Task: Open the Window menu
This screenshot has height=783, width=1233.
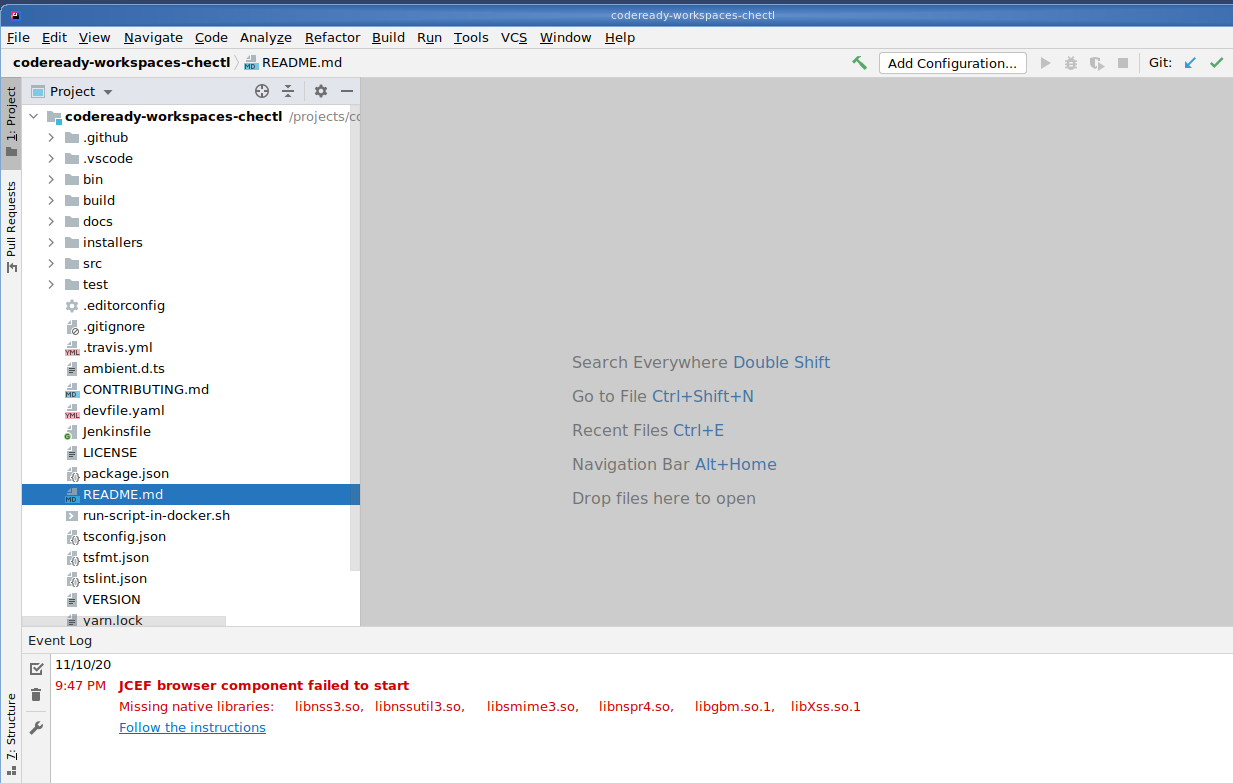Action: coord(565,37)
